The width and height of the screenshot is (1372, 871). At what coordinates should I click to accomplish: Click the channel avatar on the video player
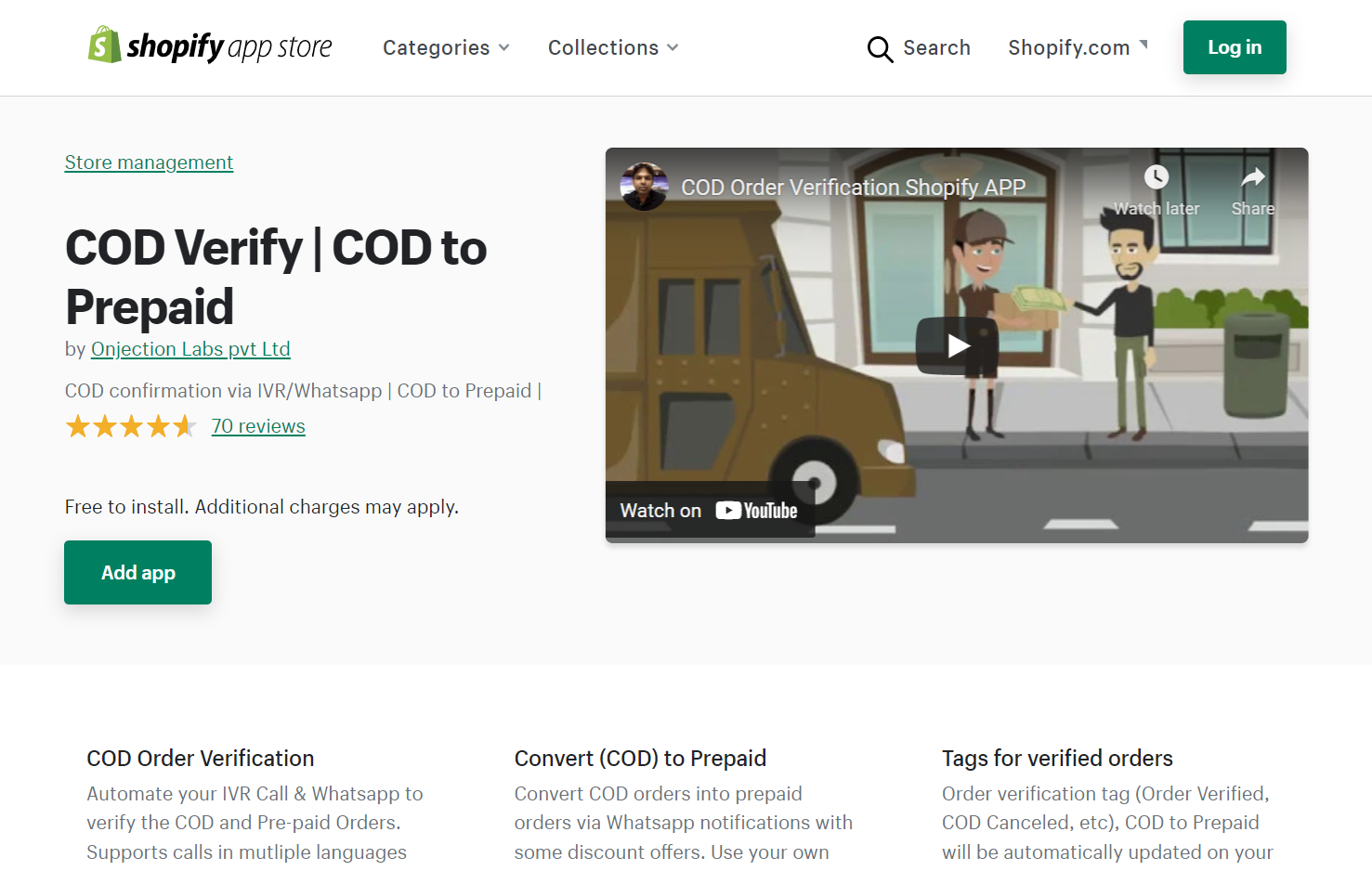click(644, 187)
